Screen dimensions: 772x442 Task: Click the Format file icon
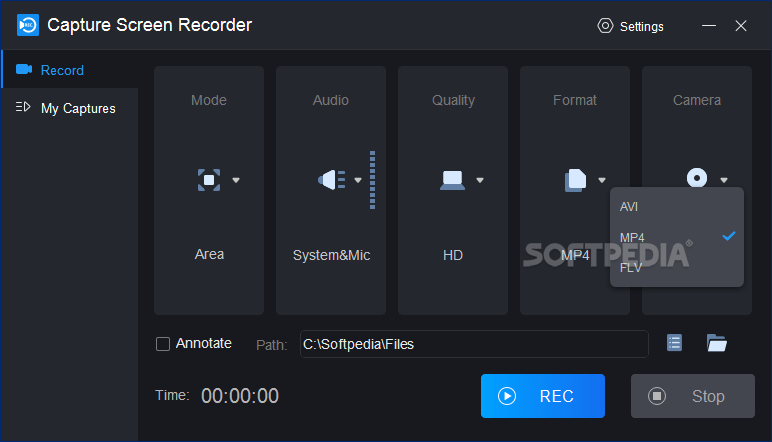pyautogui.click(x=575, y=180)
